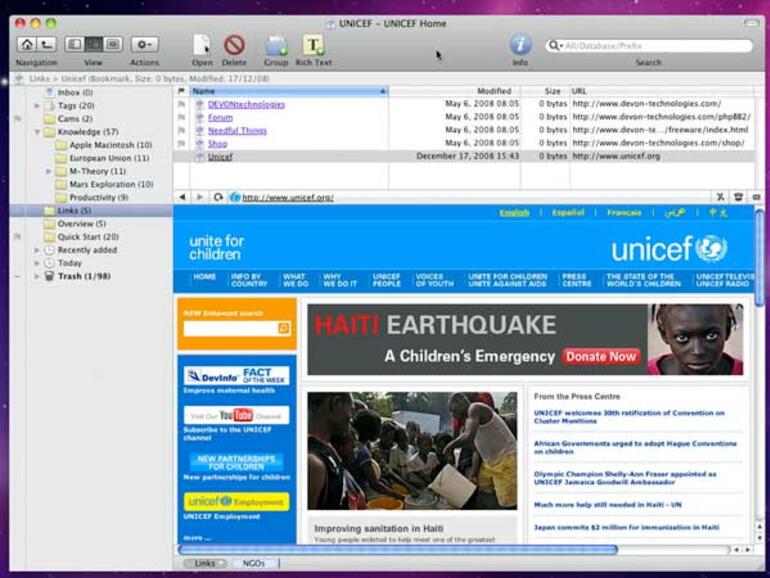Create a new Group via toolbar icon
The height and width of the screenshot is (578, 770).
(x=276, y=45)
